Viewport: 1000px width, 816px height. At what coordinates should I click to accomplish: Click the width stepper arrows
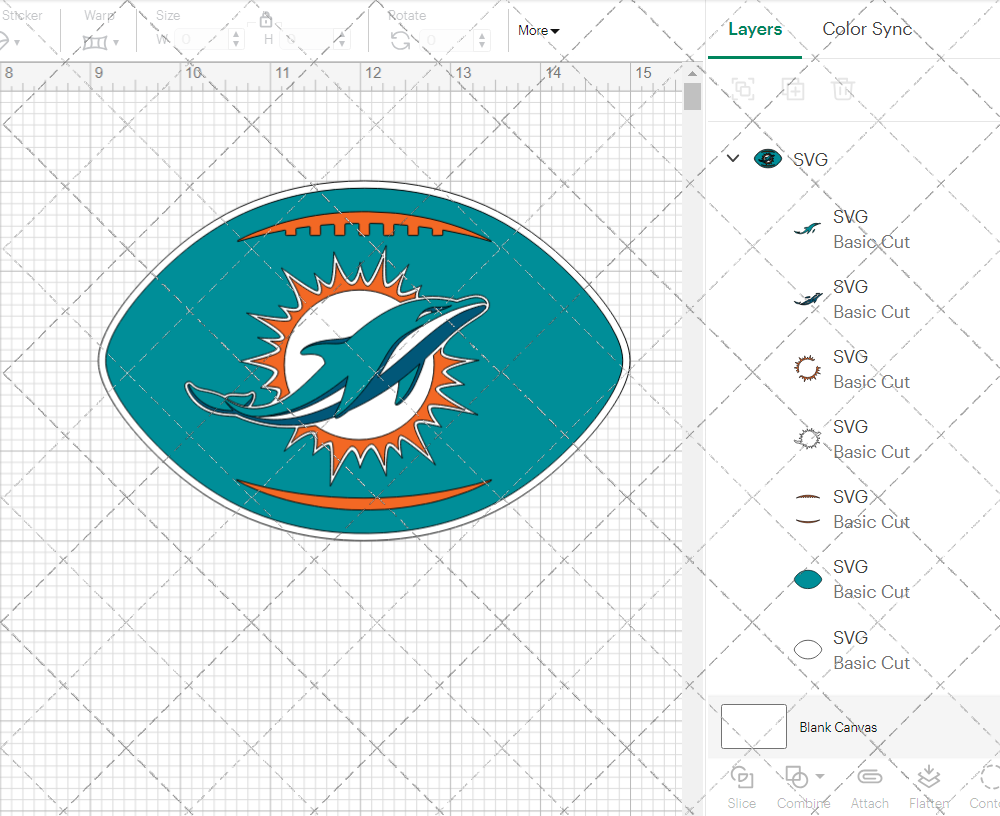click(x=236, y=40)
